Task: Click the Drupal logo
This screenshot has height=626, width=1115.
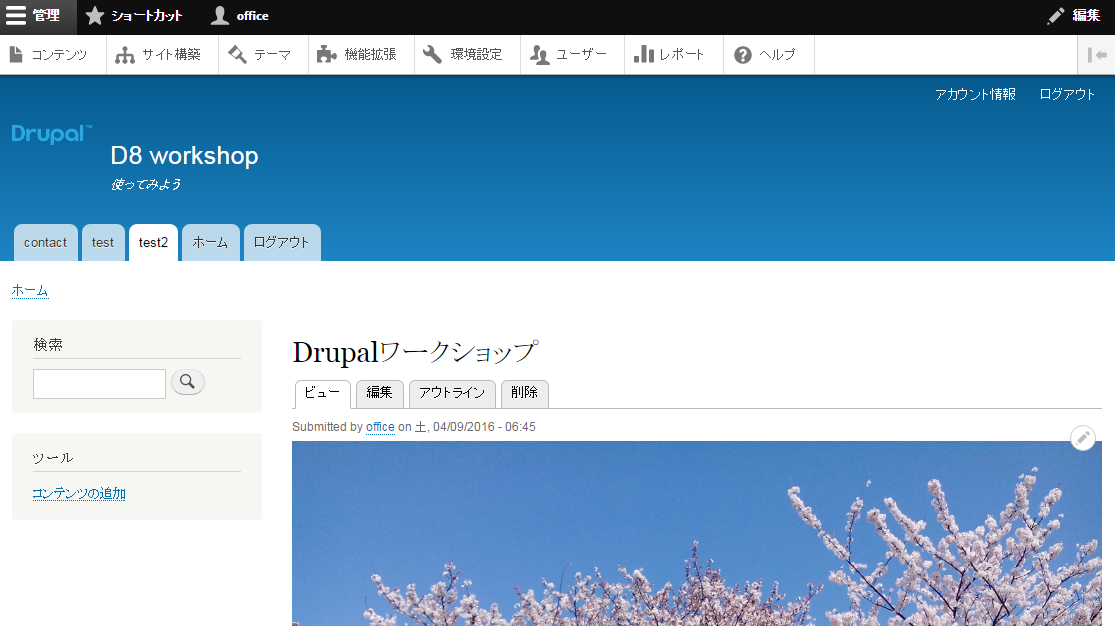Action: [x=52, y=134]
